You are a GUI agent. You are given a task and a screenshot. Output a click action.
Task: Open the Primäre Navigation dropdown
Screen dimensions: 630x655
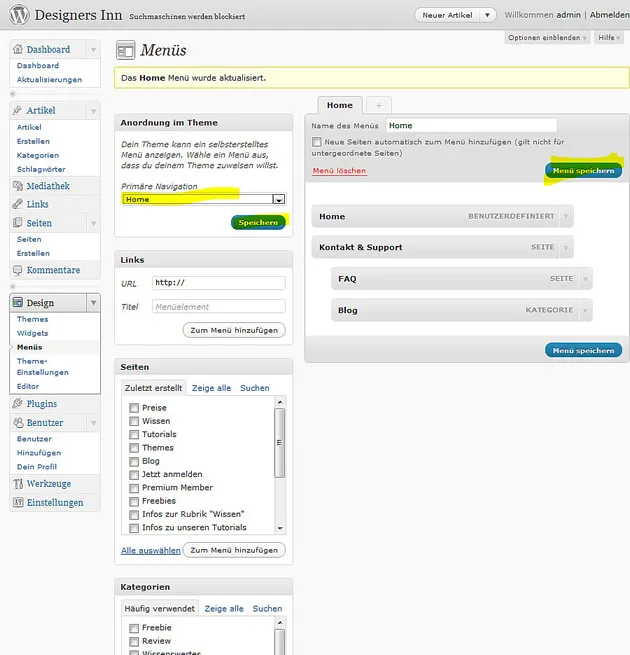[x=204, y=199]
